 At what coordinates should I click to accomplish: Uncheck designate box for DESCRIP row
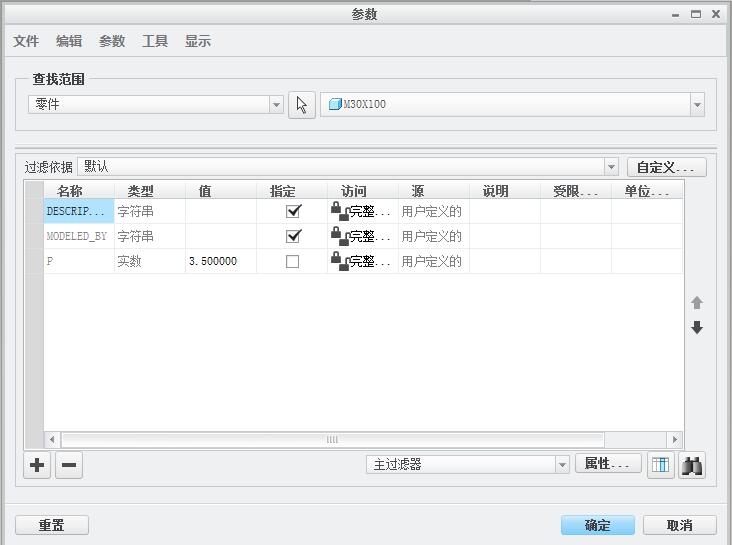pos(293,211)
